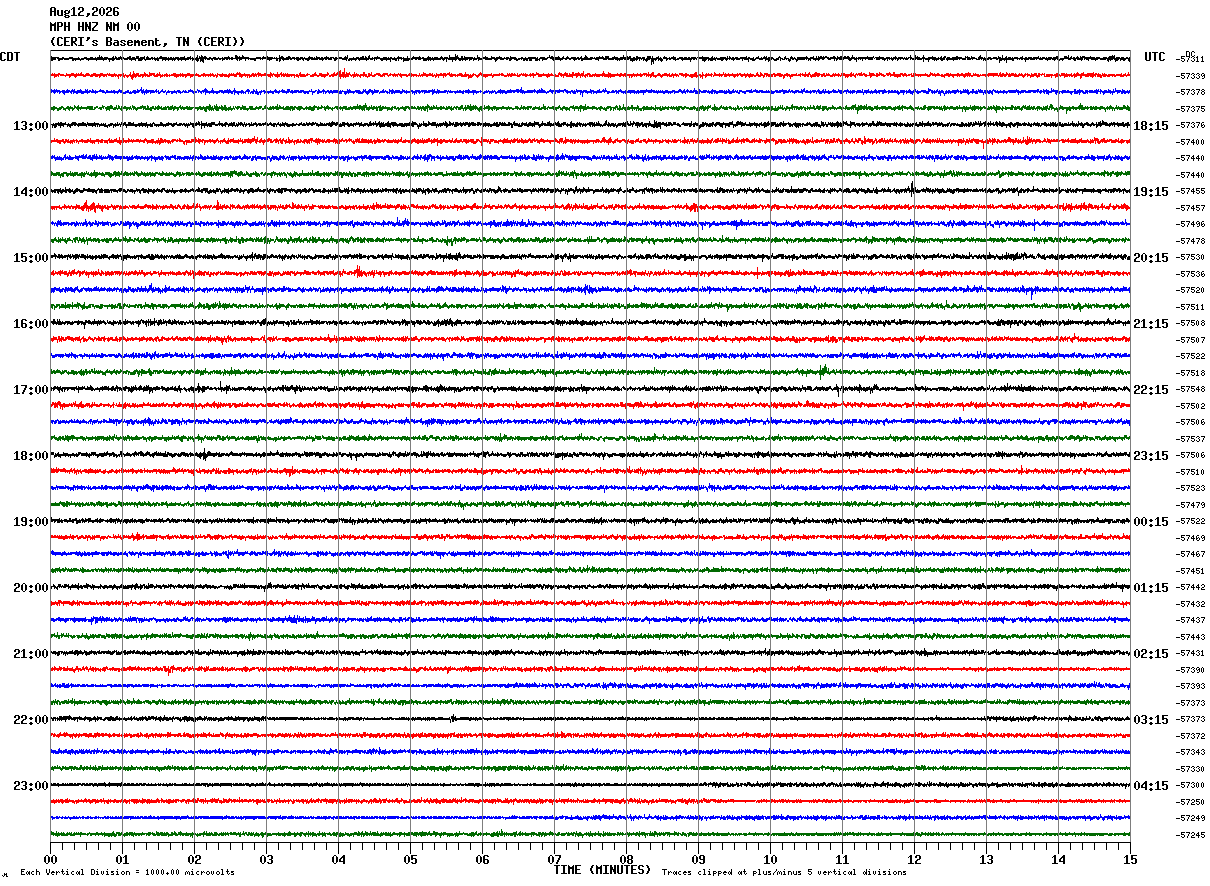Click the 21:00 CDT time label
Viewport: 1210px width, 886px height.
30,653
